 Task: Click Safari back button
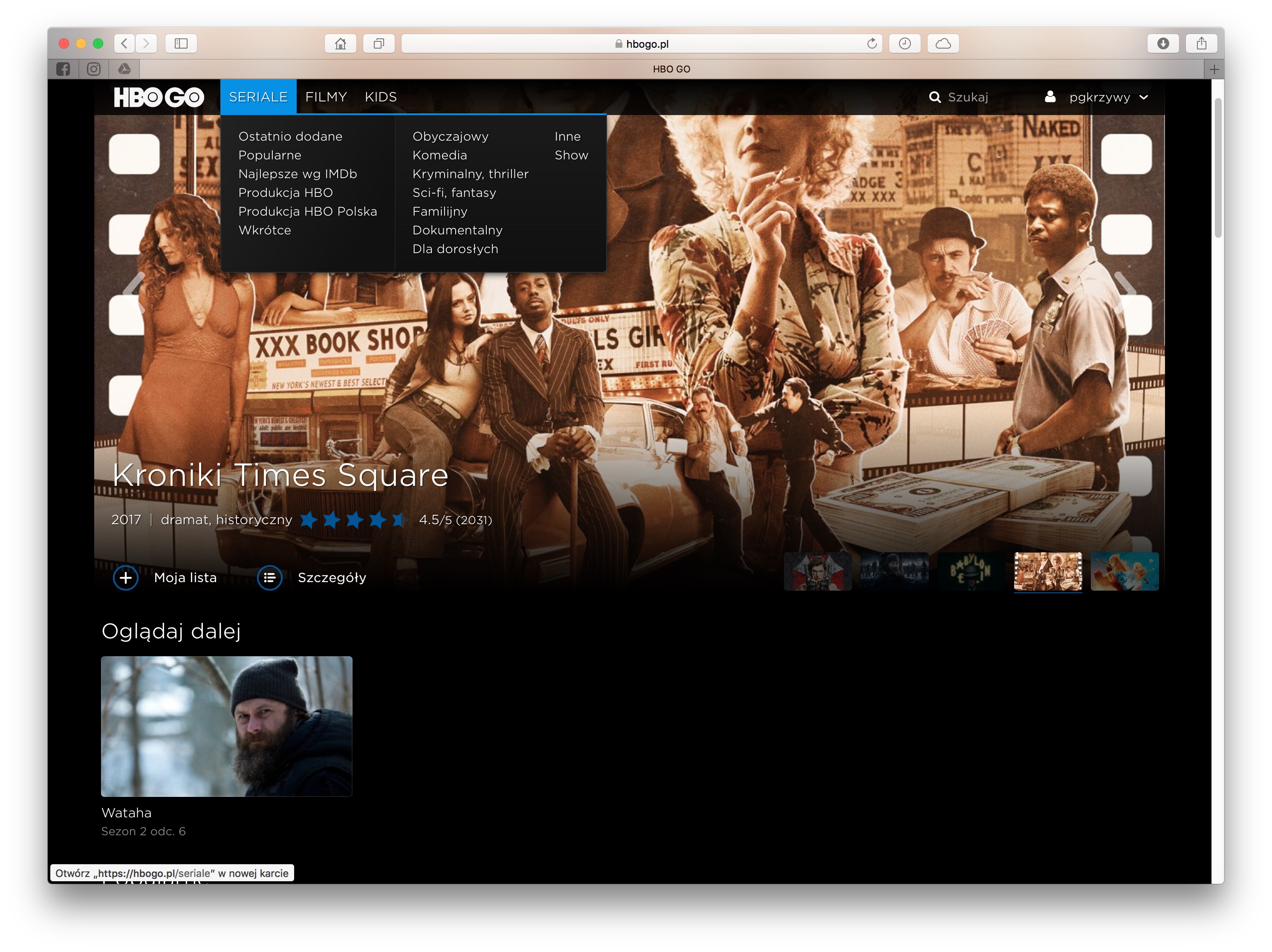(x=124, y=44)
